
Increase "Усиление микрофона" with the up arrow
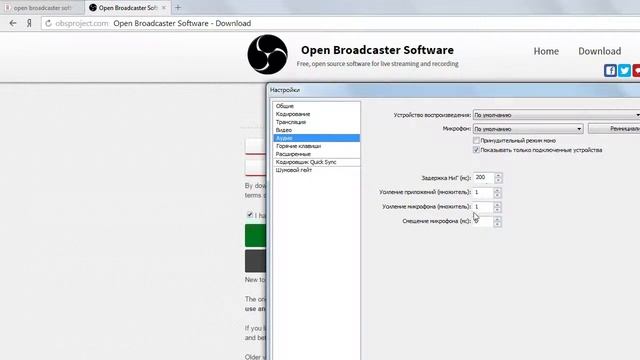click(x=497, y=204)
